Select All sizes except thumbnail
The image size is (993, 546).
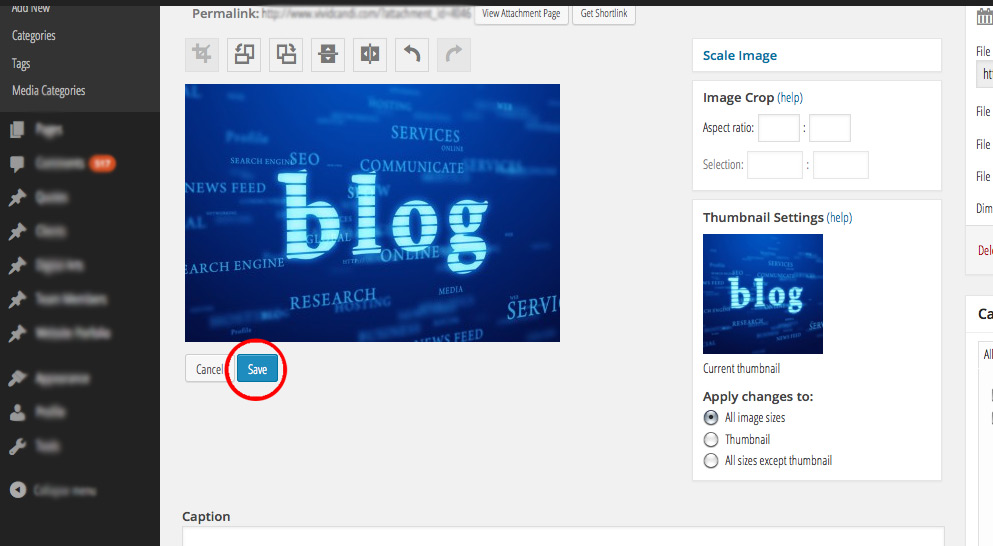(x=711, y=461)
